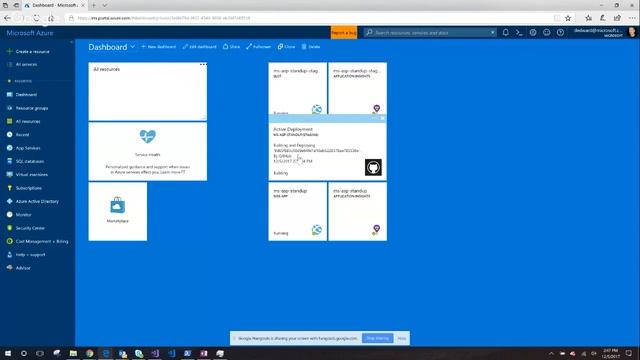Screen dimensions: 640x360
Task: Click Create a resource plus icon
Action: pos(9,51)
